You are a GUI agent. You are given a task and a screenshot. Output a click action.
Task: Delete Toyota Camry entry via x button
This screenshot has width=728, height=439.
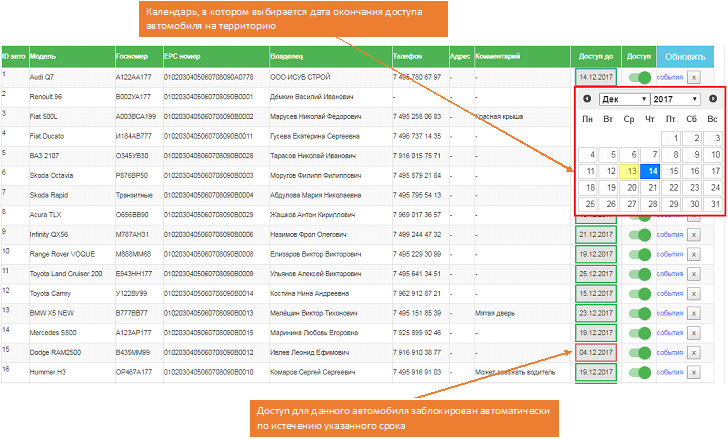[x=694, y=294]
